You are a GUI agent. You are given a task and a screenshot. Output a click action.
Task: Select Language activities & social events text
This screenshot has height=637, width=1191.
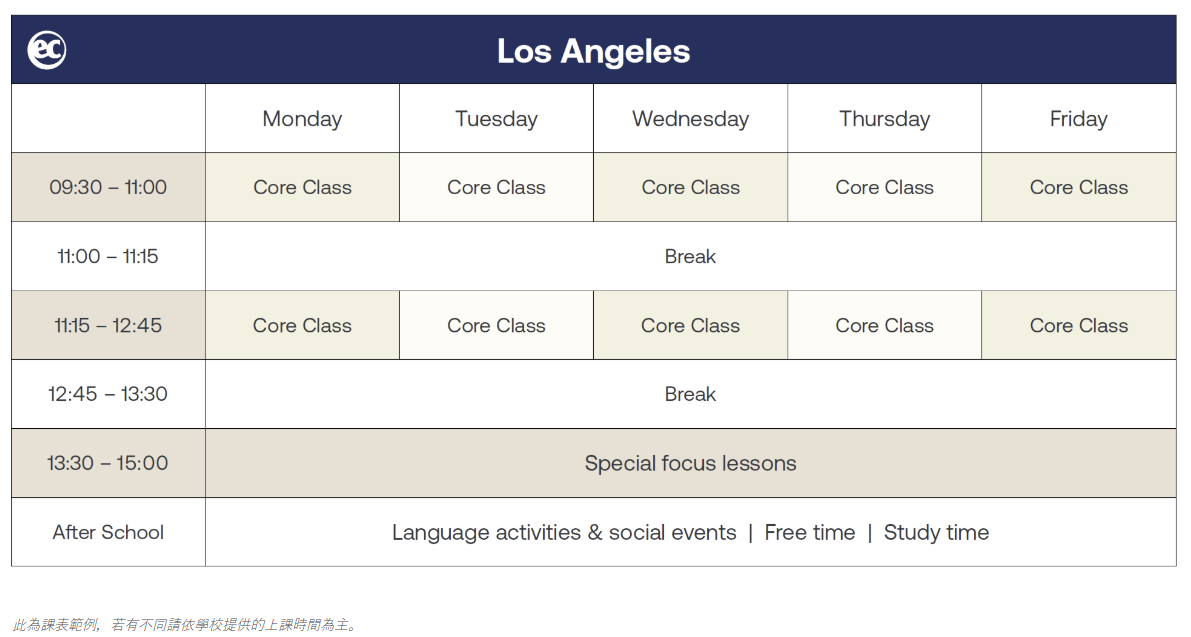[x=564, y=533]
